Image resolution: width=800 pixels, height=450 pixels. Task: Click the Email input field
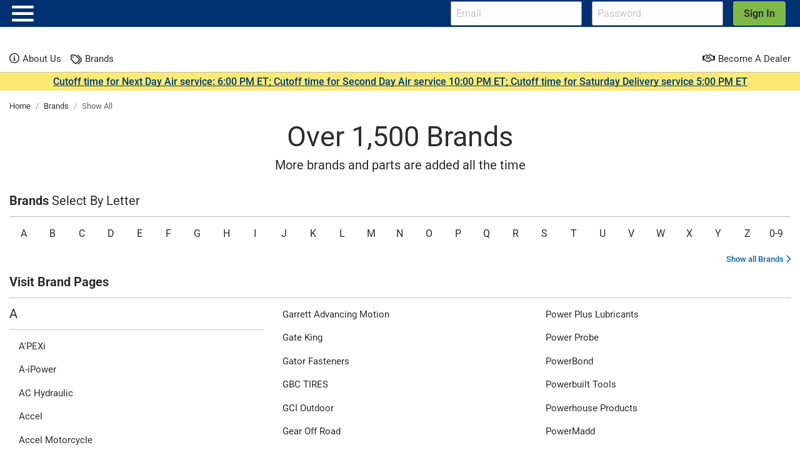pos(515,13)
